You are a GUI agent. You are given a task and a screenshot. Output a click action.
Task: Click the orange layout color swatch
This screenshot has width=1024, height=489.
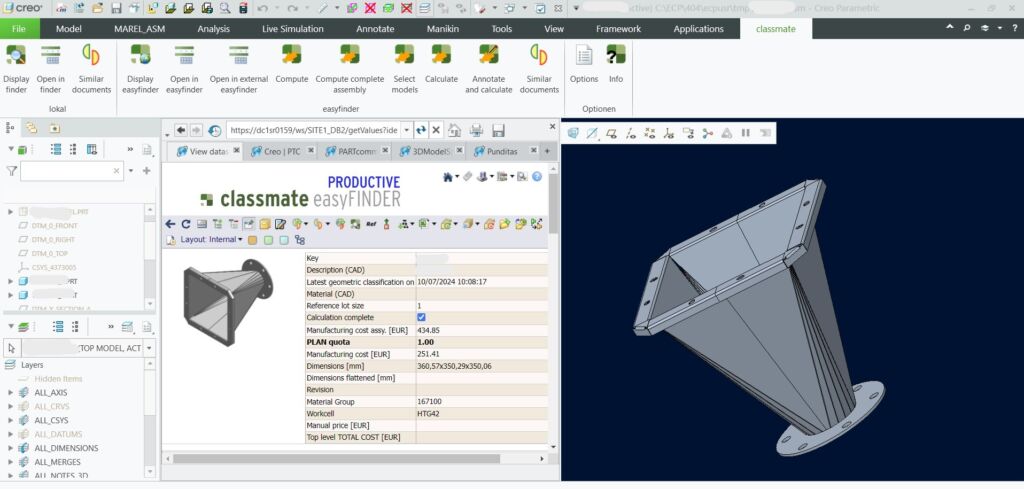coord(253,240)
